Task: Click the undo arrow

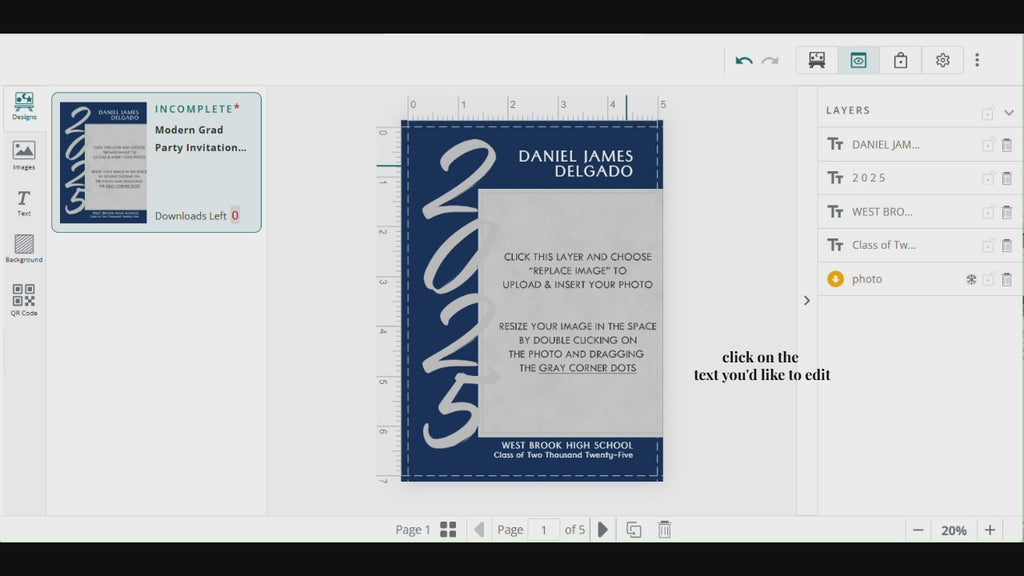Action: coord(744,60)
